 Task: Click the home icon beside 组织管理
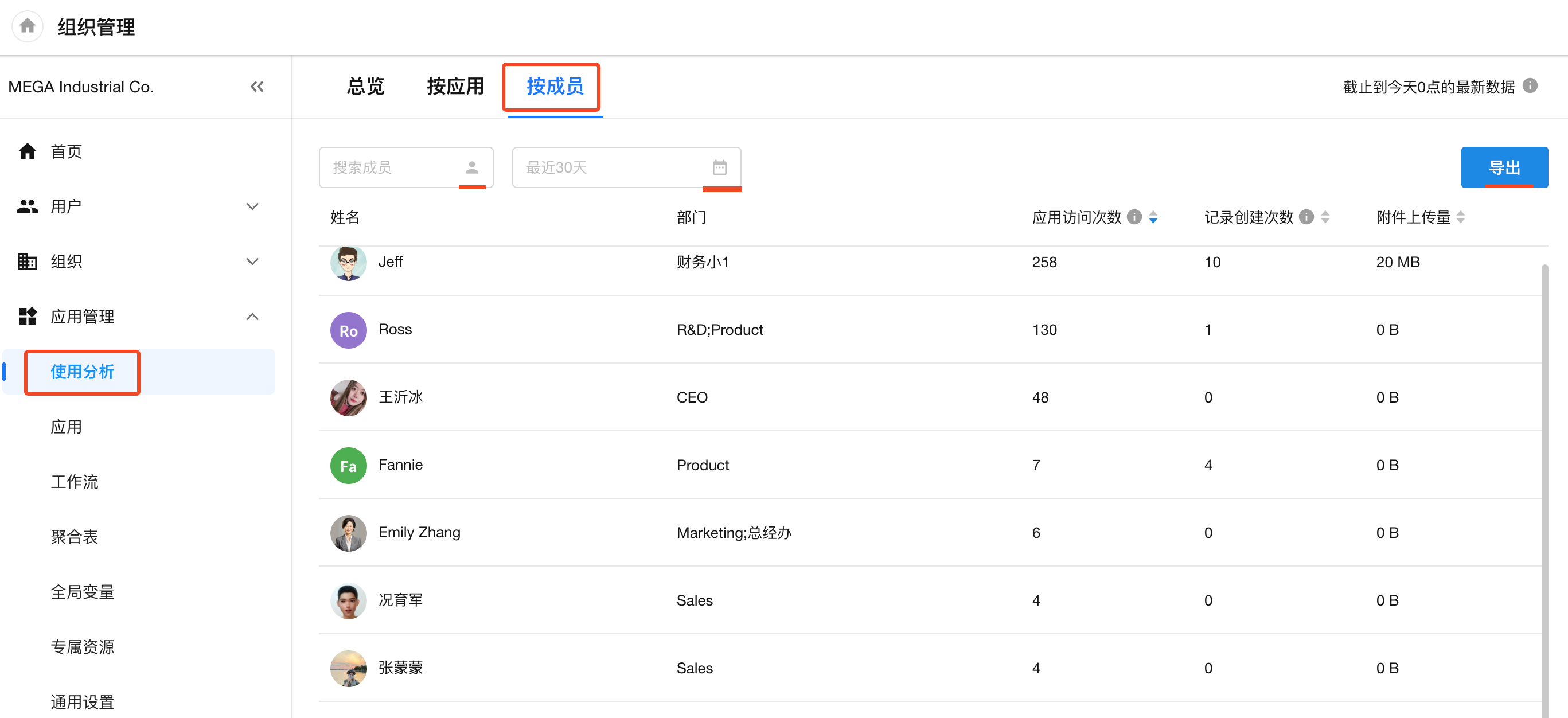tap(28, 26)
